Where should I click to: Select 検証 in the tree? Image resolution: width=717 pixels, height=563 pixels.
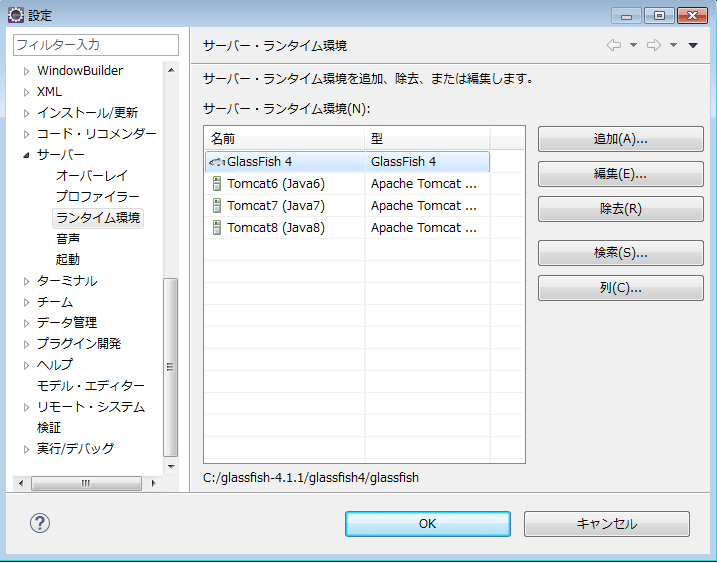pos(49,428)
